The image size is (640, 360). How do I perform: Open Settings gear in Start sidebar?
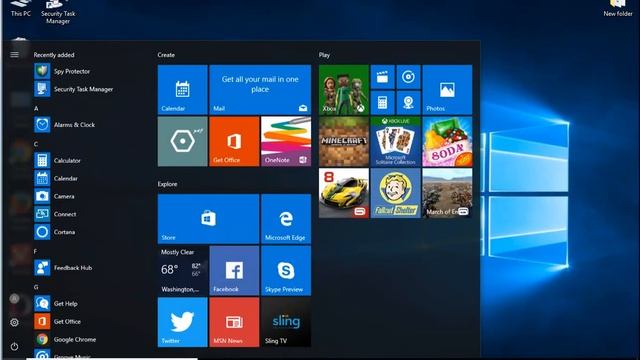tap(14, 322)
